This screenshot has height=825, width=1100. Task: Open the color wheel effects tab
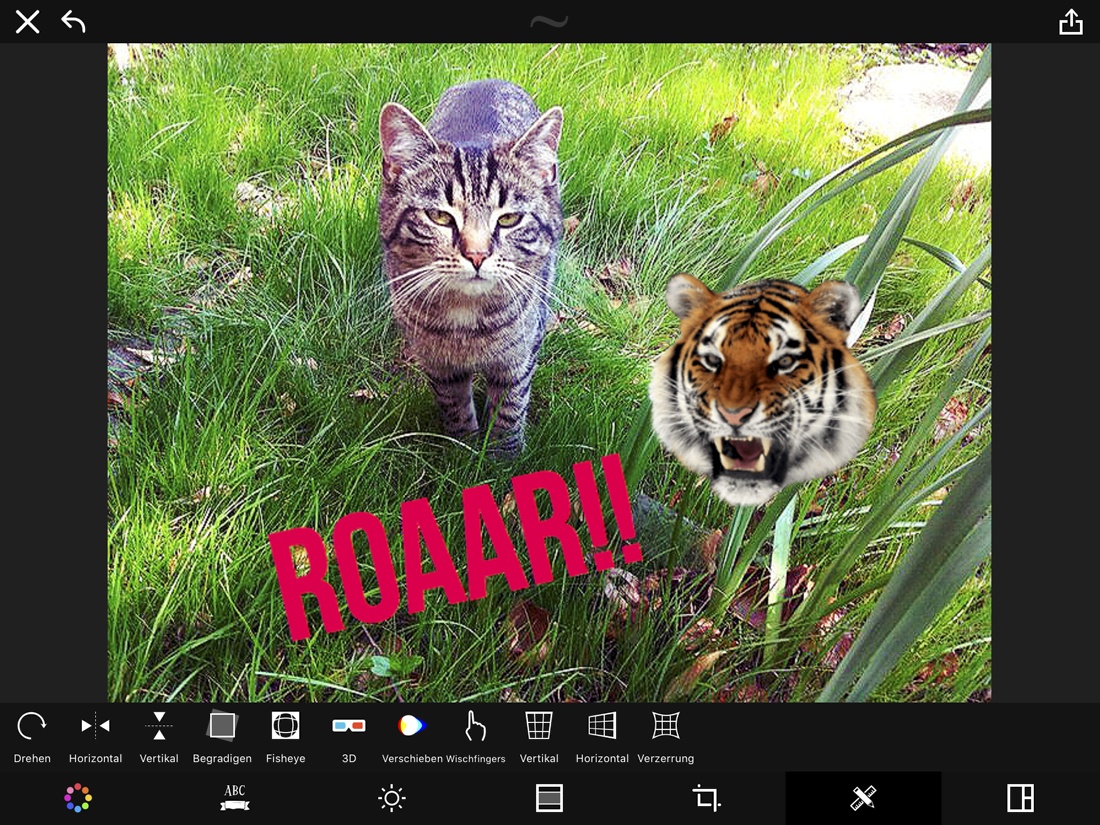[78, 798]
